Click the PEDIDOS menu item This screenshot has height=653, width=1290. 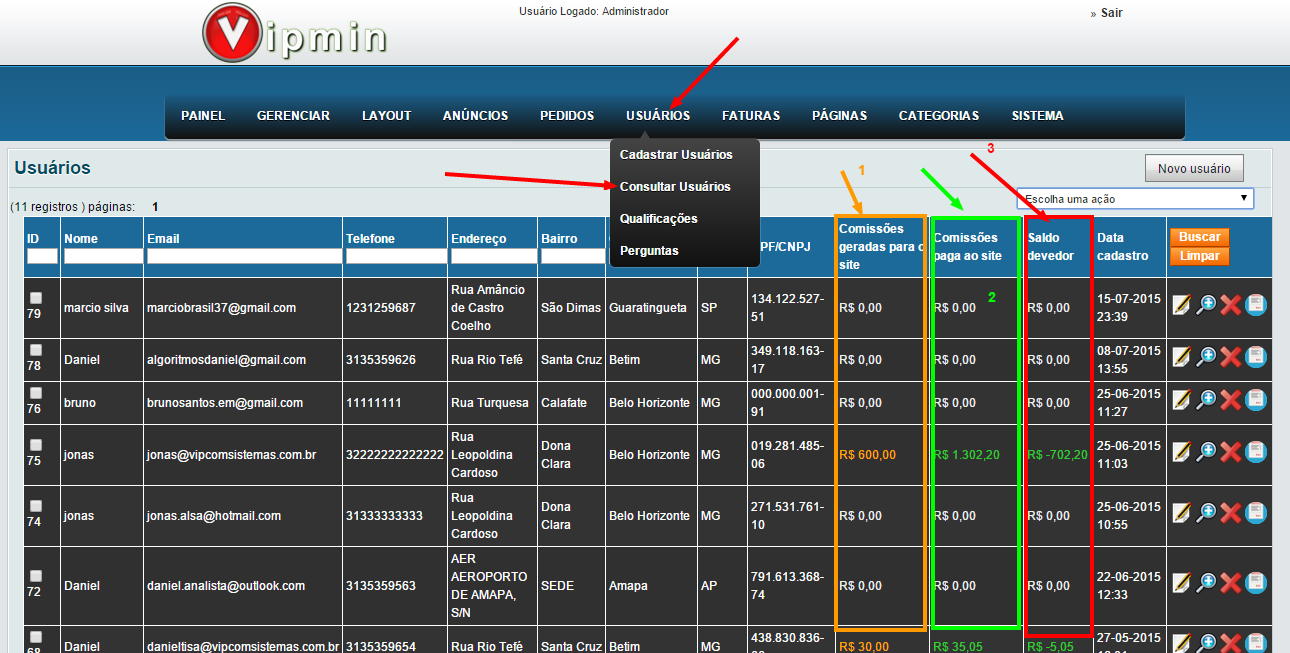coord(567,116)
